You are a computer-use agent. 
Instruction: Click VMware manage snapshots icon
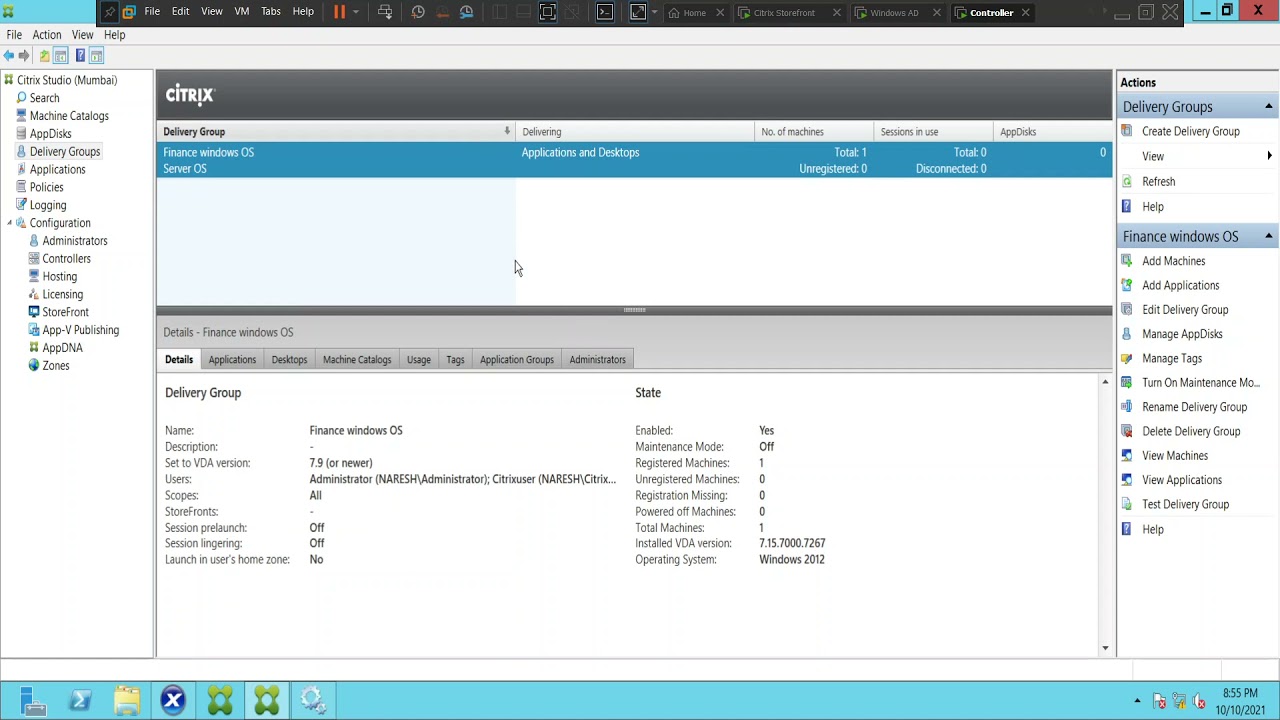[x=466, y=12]
